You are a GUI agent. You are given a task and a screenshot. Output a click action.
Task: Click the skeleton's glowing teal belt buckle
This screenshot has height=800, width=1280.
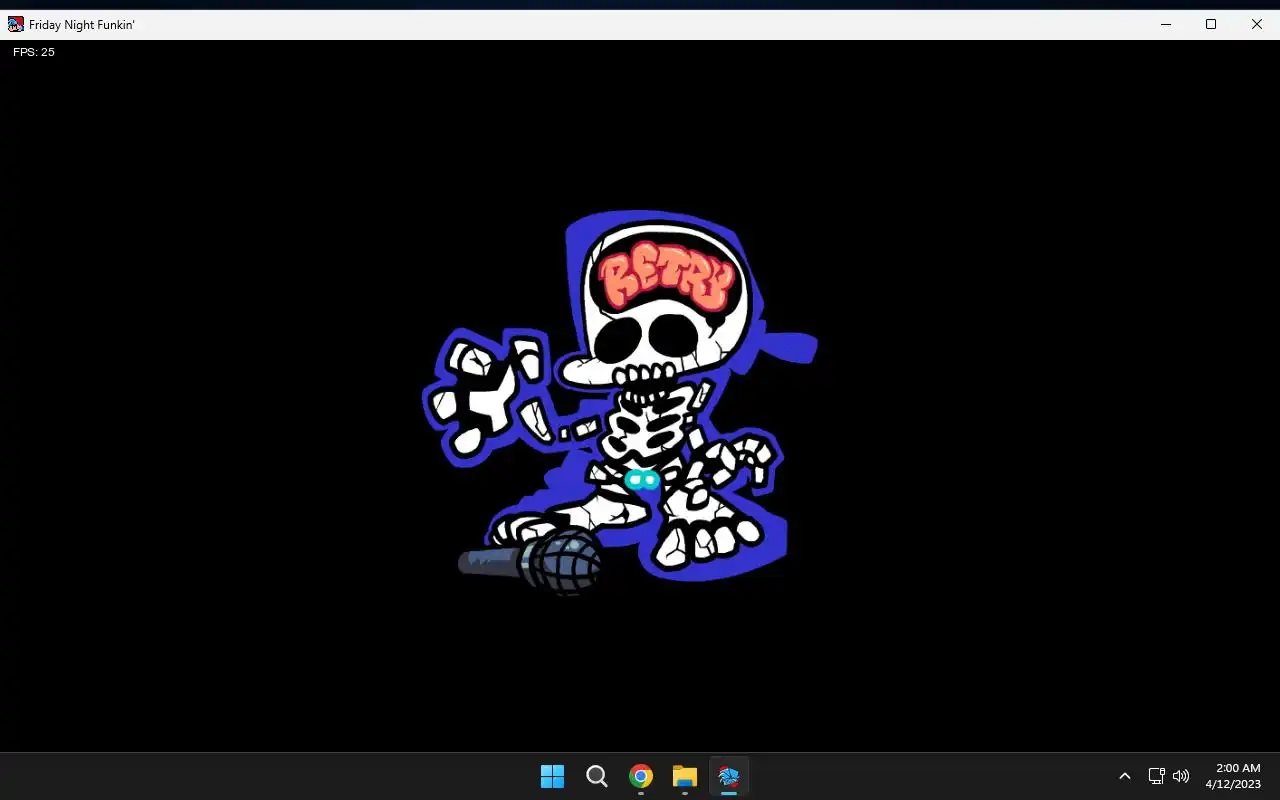click(642, 480)
